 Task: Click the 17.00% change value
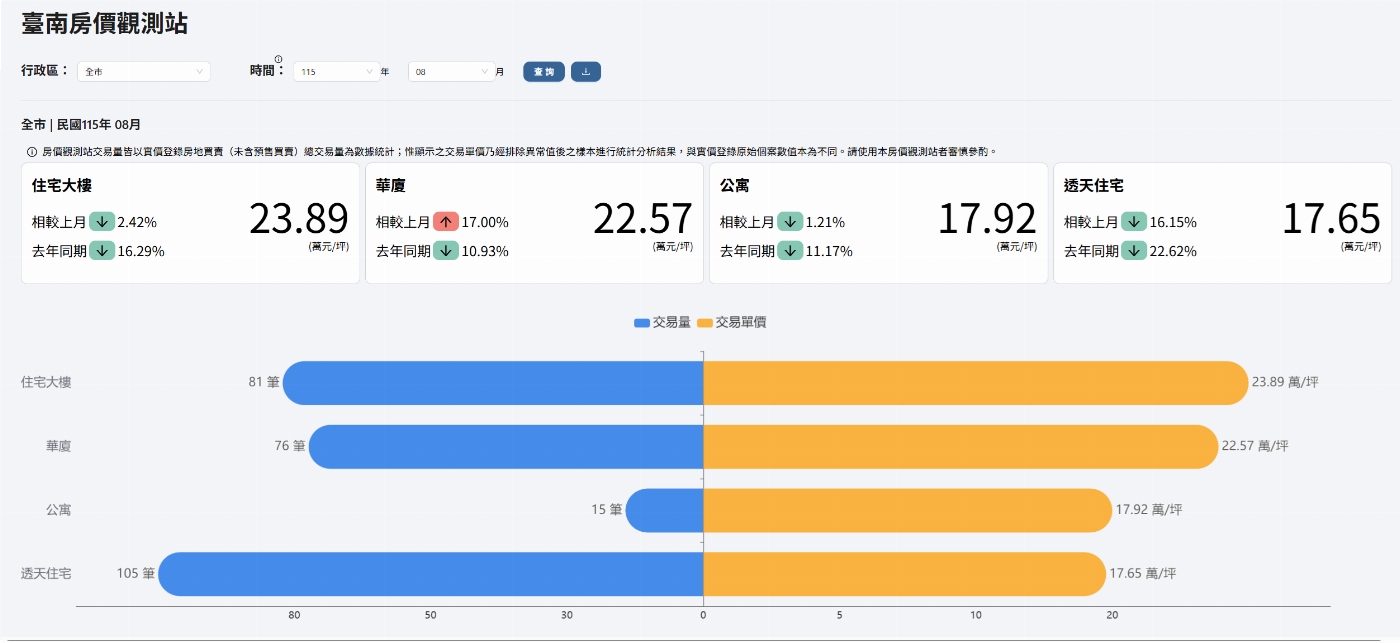click(485, 222)
